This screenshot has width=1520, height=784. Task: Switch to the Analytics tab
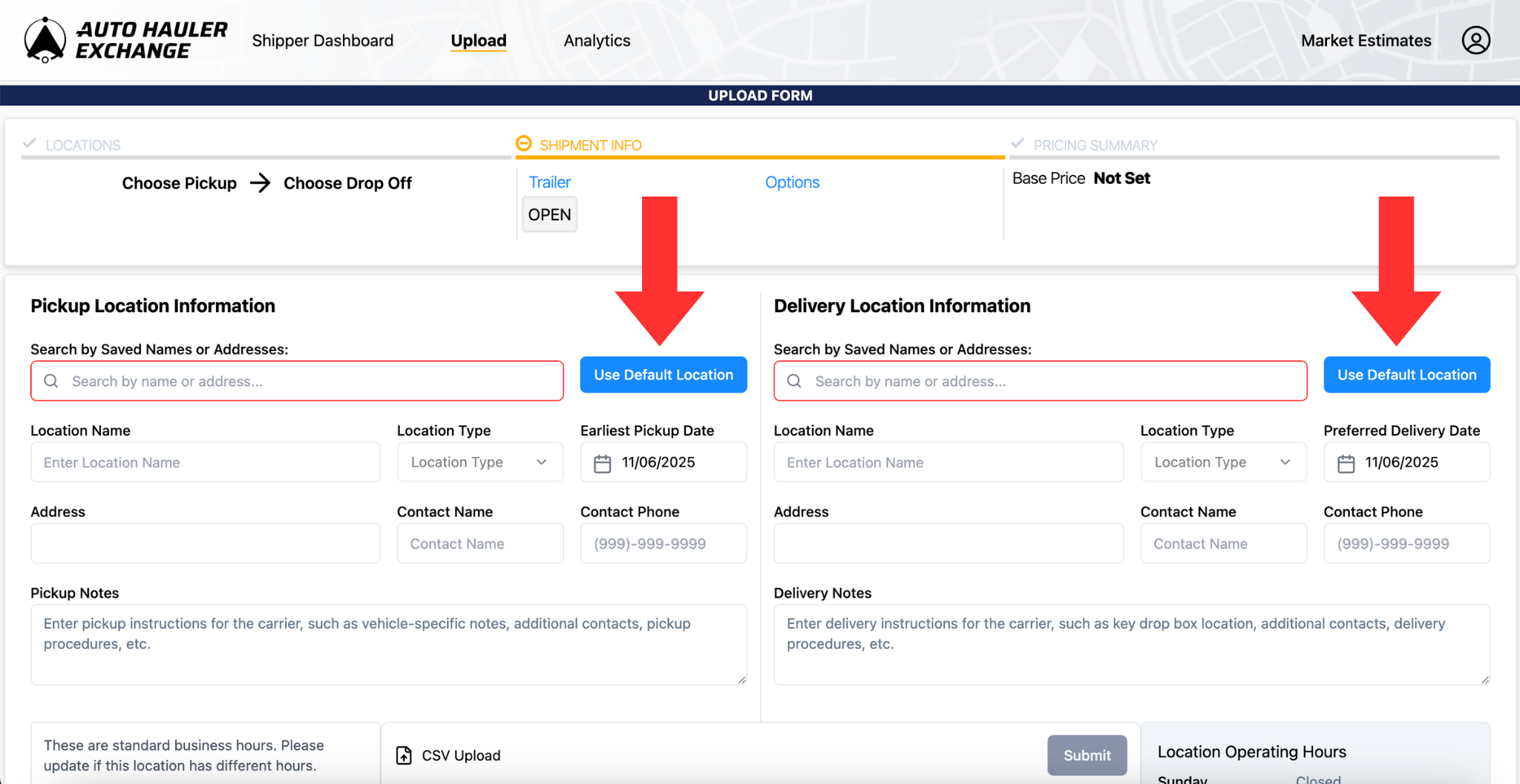coord(597,40)
